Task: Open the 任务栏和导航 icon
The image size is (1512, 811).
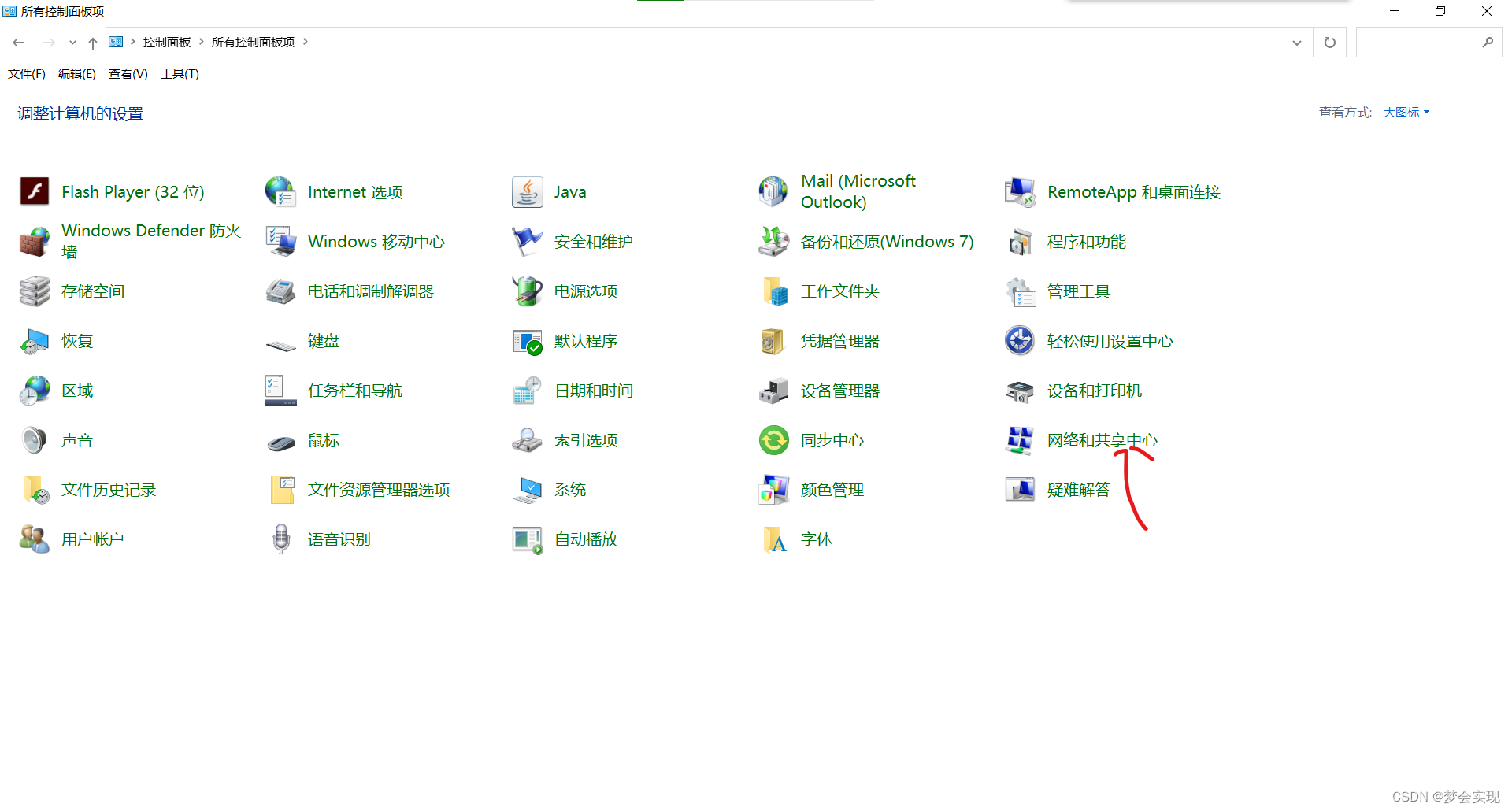Action: 281,390
